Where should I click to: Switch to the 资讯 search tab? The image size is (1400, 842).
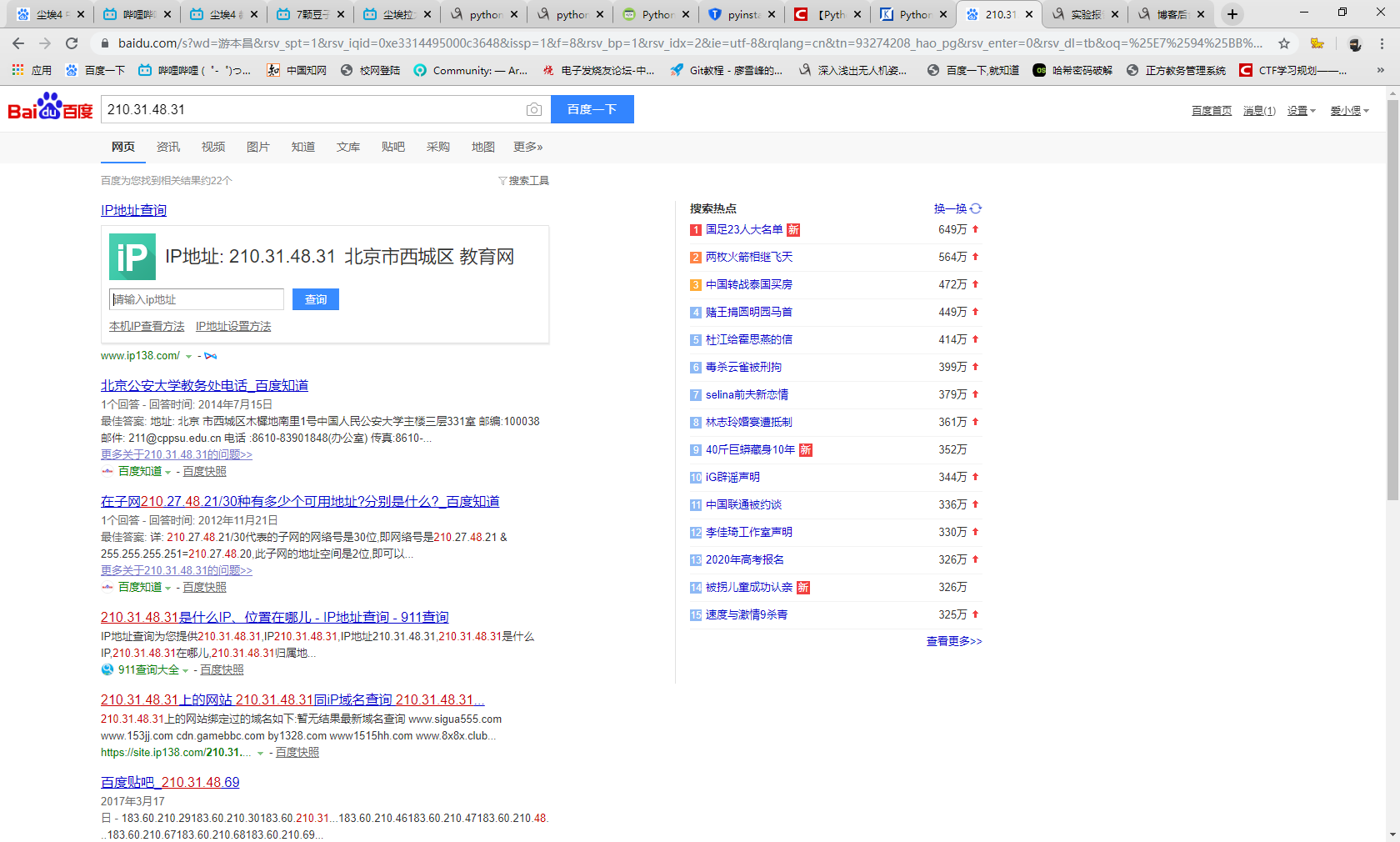pyautogui.click(x=168, y=147)
